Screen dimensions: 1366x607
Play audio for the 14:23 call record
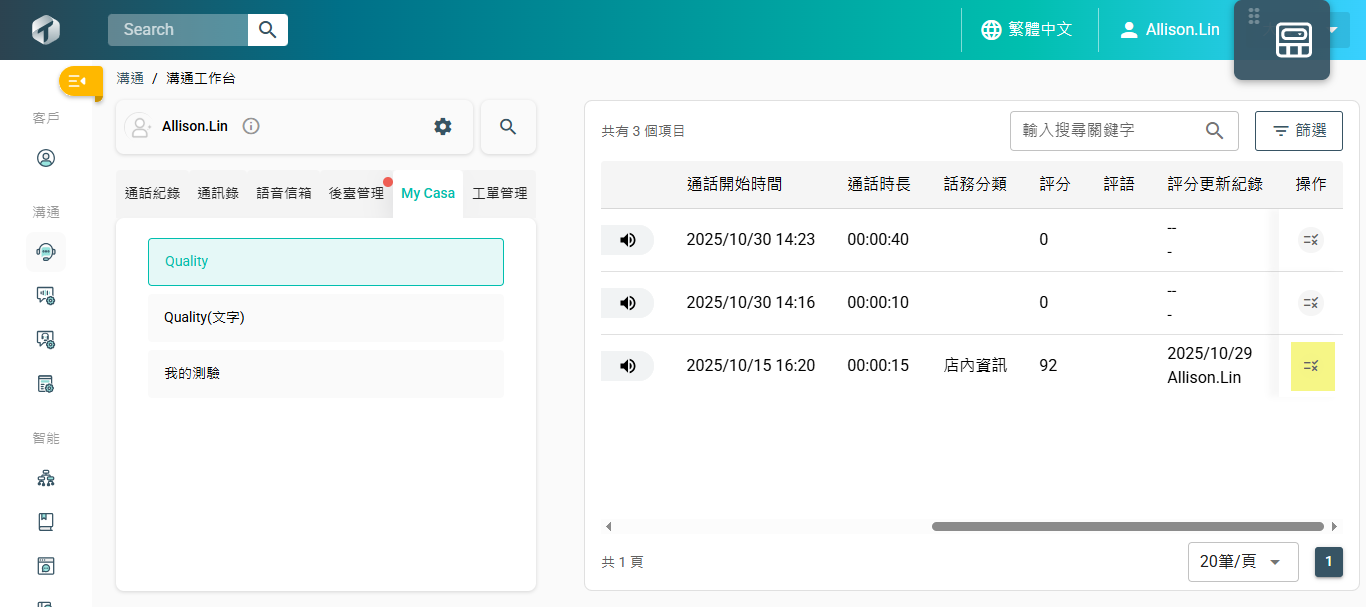click(x=627, y=240)
